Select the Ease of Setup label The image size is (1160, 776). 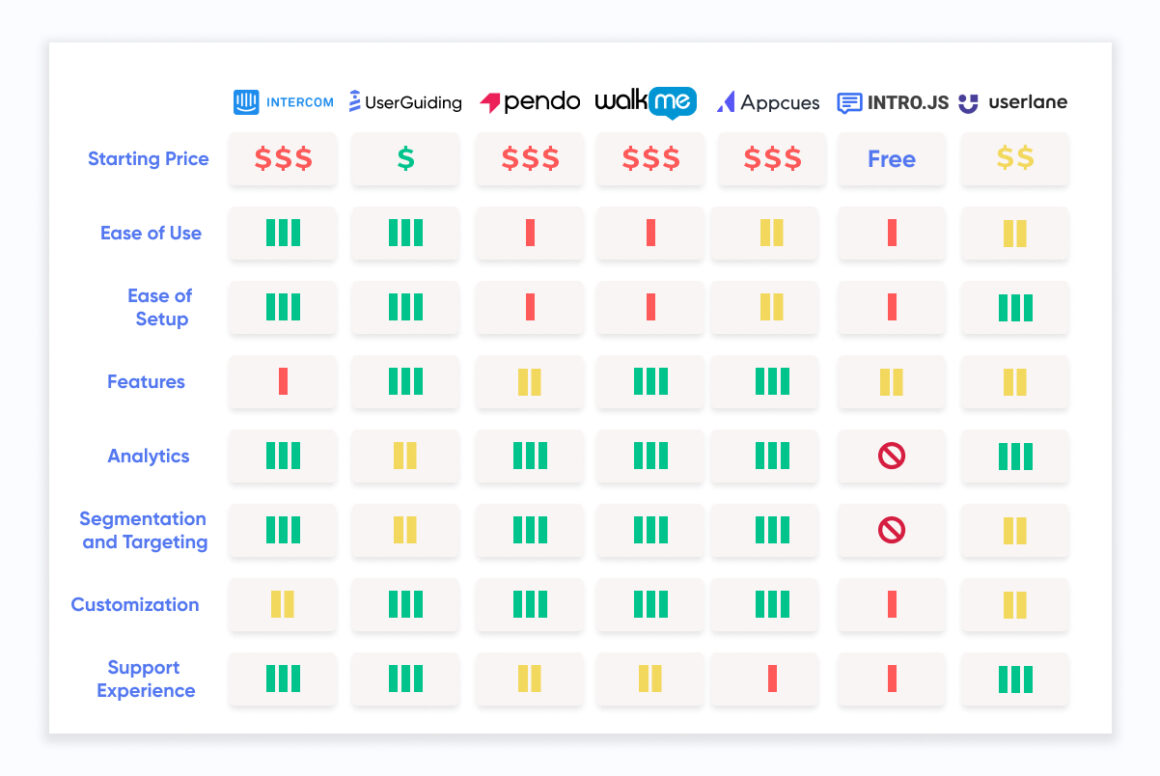click(x=160, y=307)
